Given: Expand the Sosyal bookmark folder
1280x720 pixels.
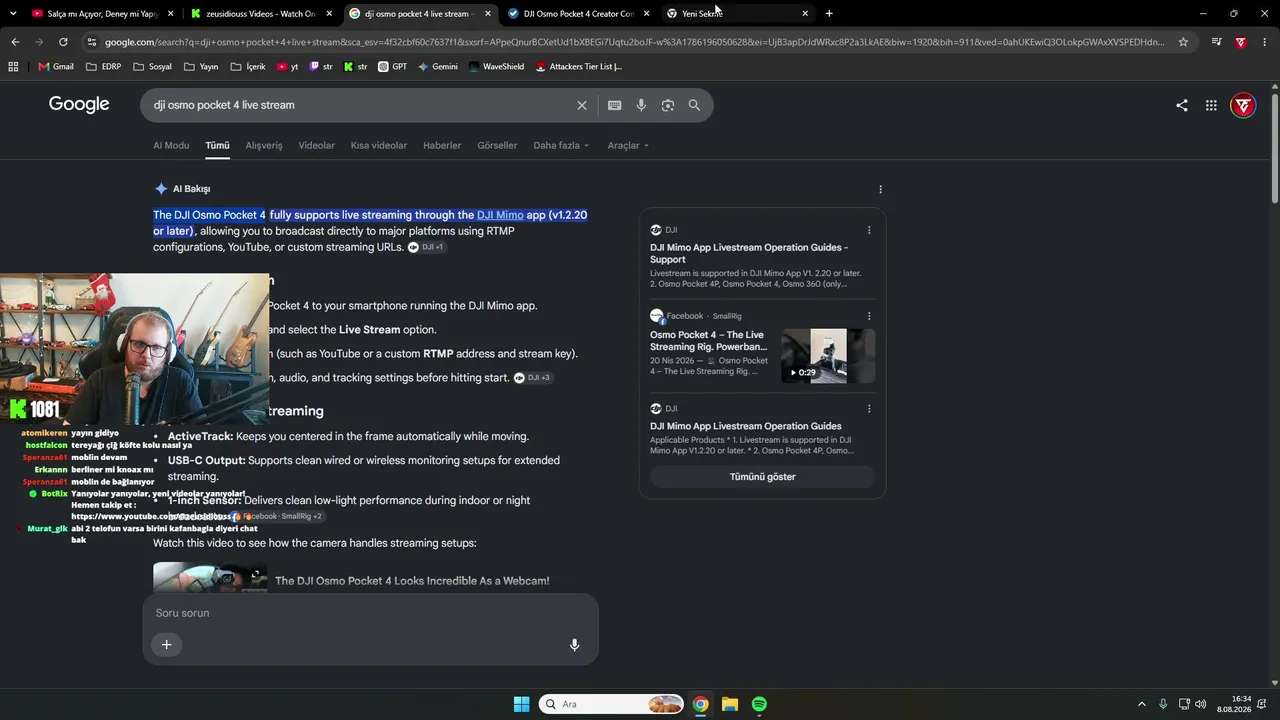Looking at the screenshot, I should click(152, 67).
